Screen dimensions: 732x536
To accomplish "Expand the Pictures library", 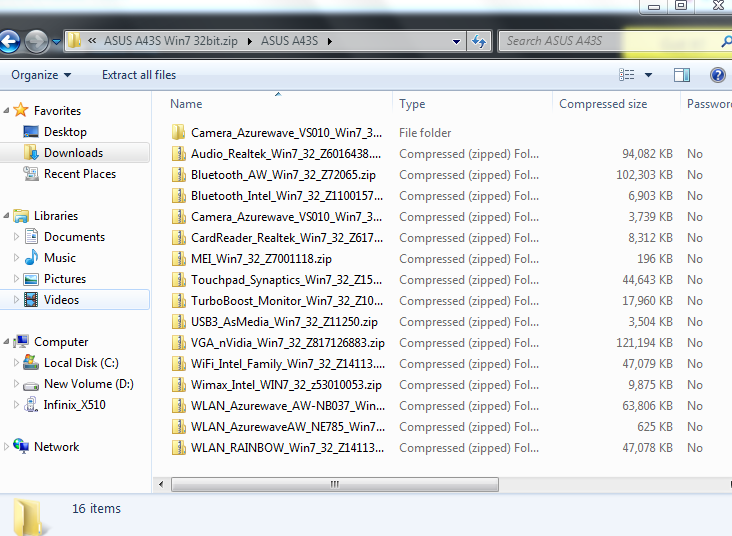I will [16, 279].
